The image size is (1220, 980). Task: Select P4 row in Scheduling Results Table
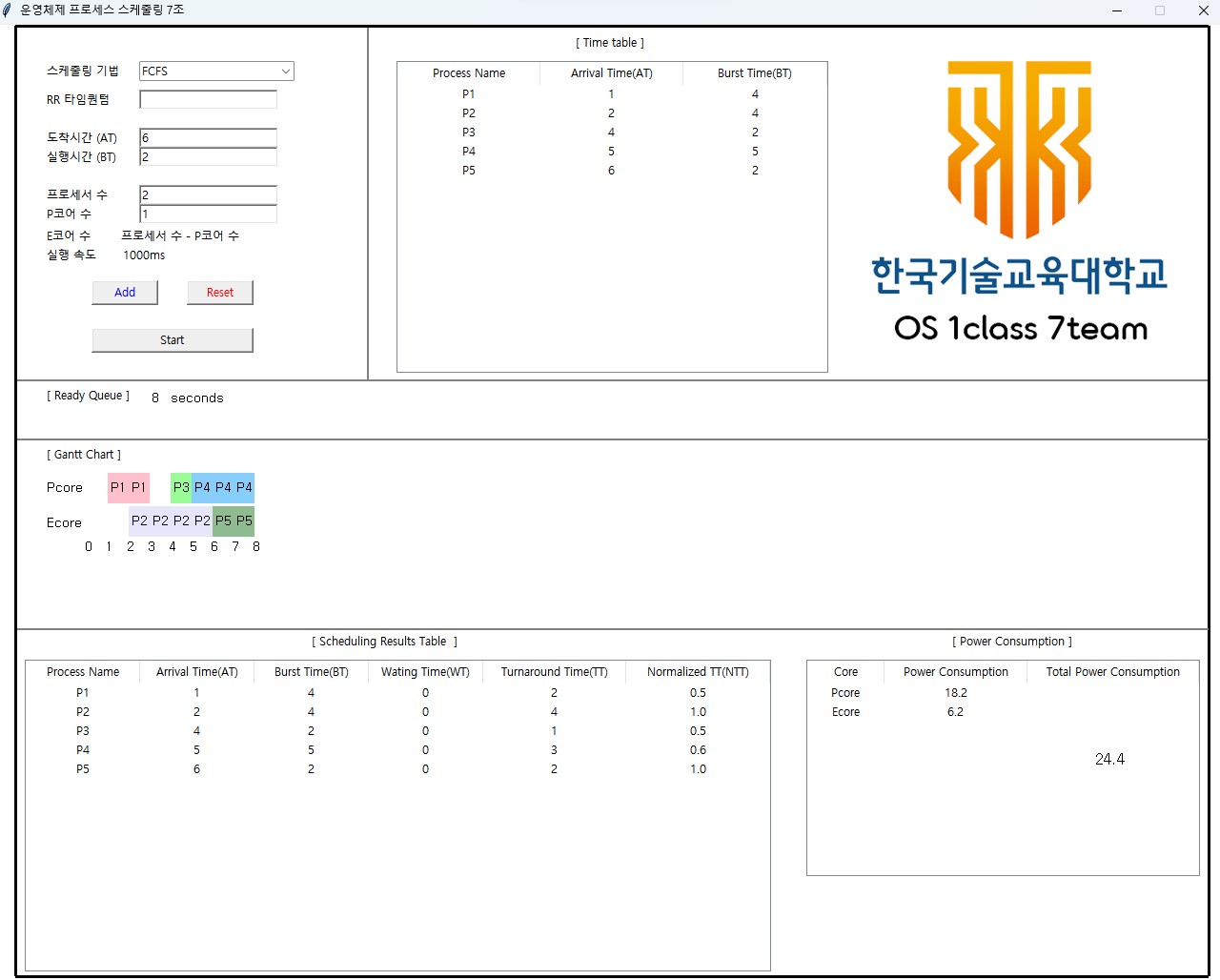pyautogui.click(x=397, y=750)
